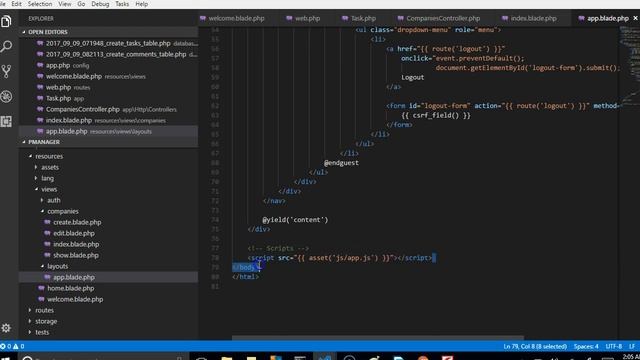Click the @endguest directive line

[x=341, y=163]
